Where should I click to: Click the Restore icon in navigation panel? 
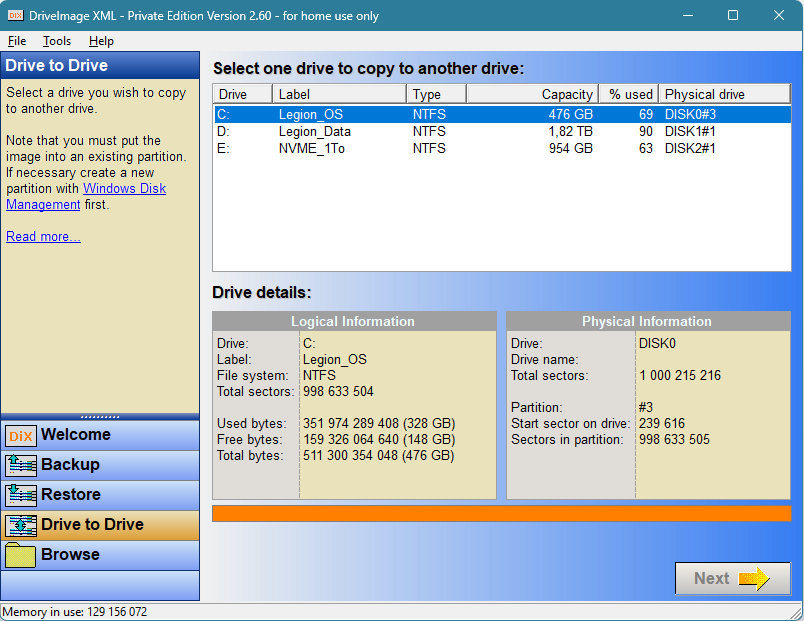point(21,495)
